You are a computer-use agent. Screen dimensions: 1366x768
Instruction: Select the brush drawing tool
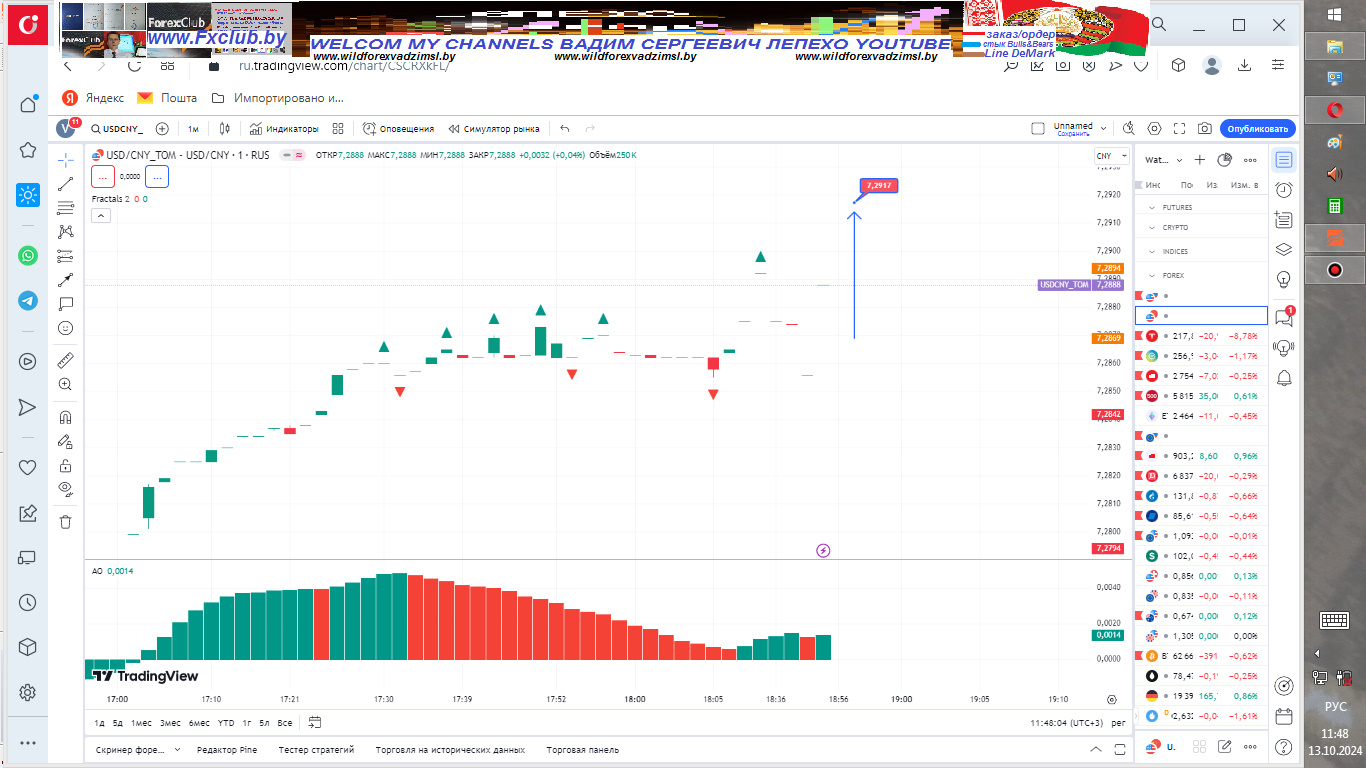66,280
